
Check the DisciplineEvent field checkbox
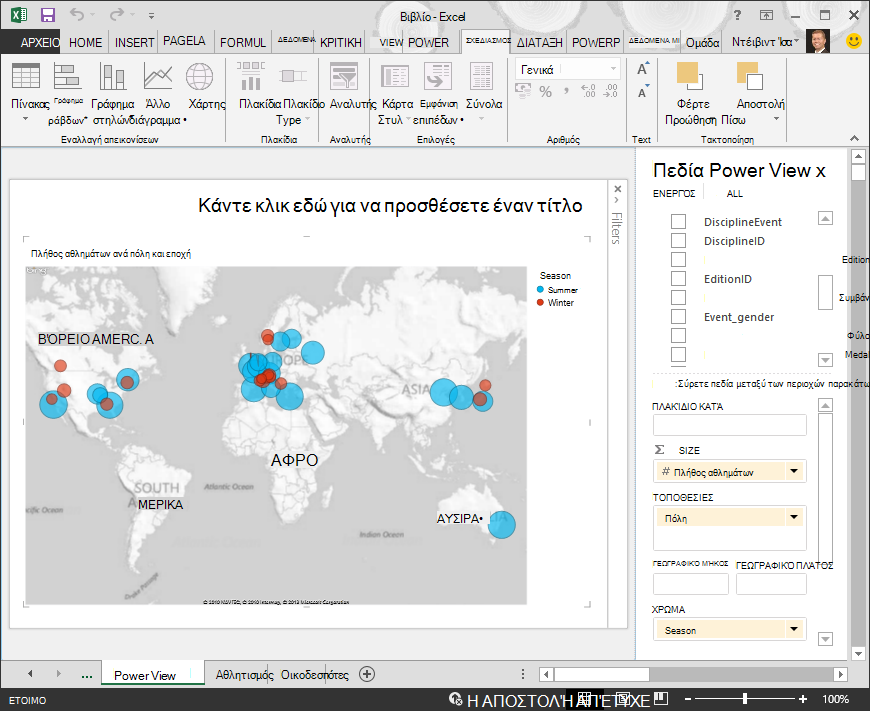(678, 221)
